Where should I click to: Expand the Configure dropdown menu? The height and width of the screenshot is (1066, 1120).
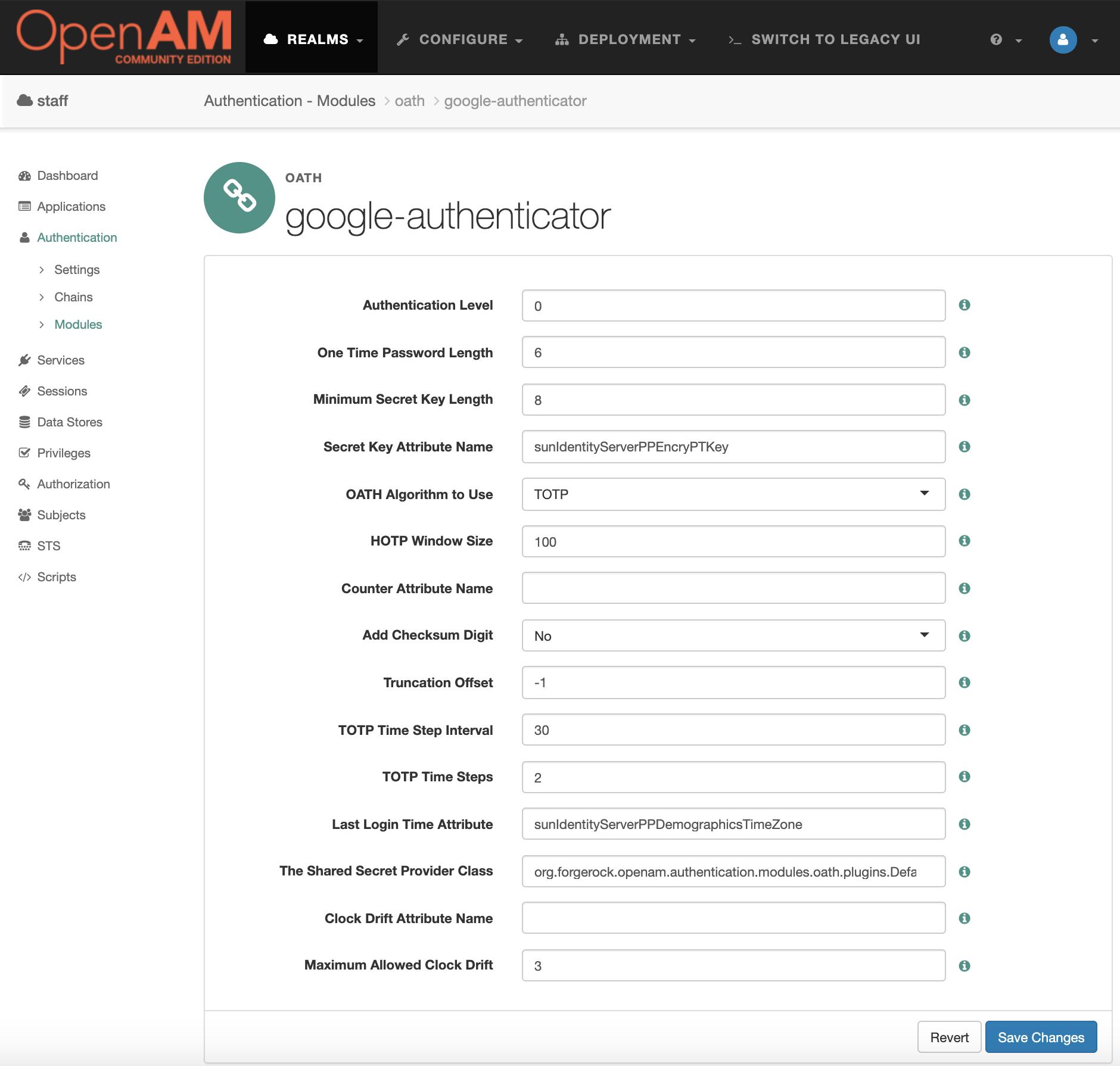point(459,39)
